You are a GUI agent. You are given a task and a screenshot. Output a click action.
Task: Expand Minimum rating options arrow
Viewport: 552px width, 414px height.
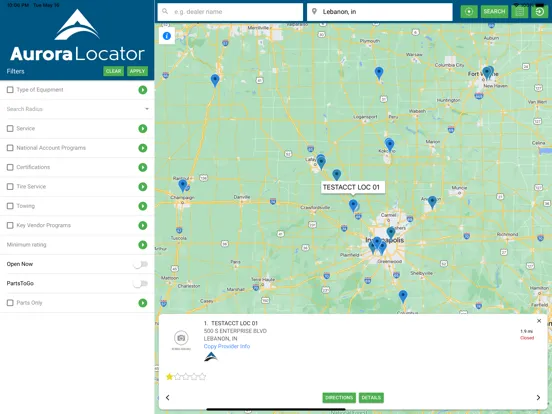pos(143,245)
